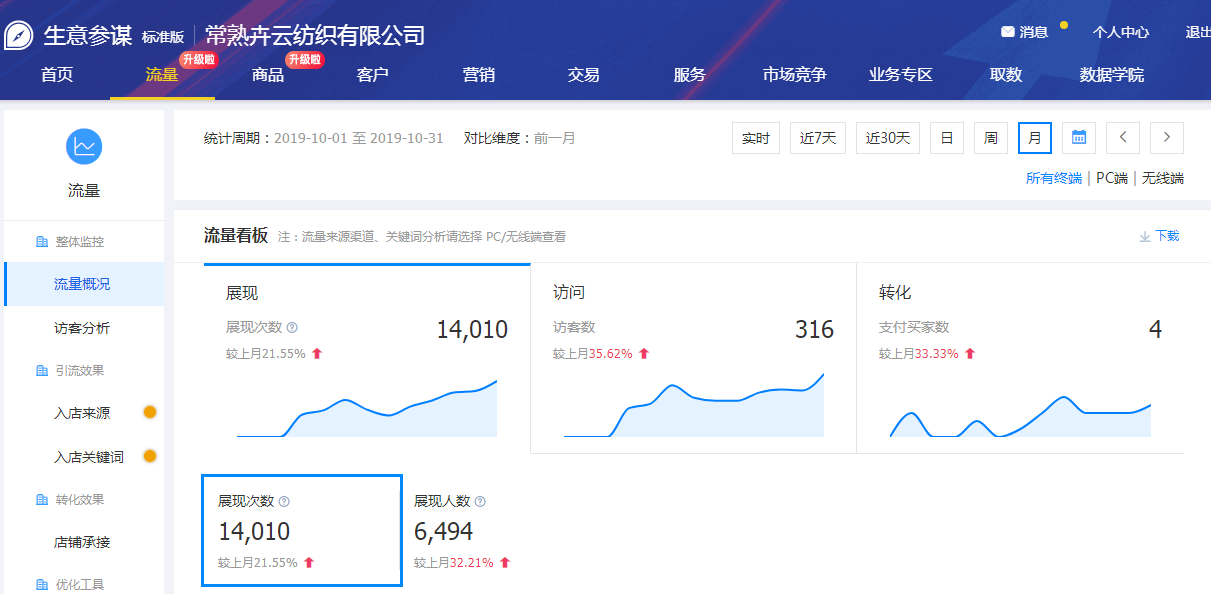This screenshot has height=594, width=1211.
Task: Filter by 所有终端
Action: 1054,178
